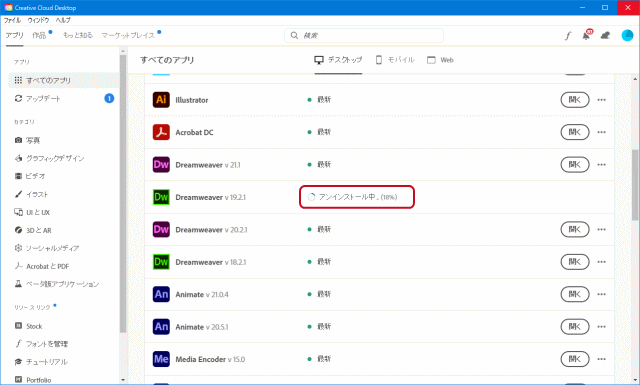
Task: Open the ファイル menu
Action: tap(12, 20)
